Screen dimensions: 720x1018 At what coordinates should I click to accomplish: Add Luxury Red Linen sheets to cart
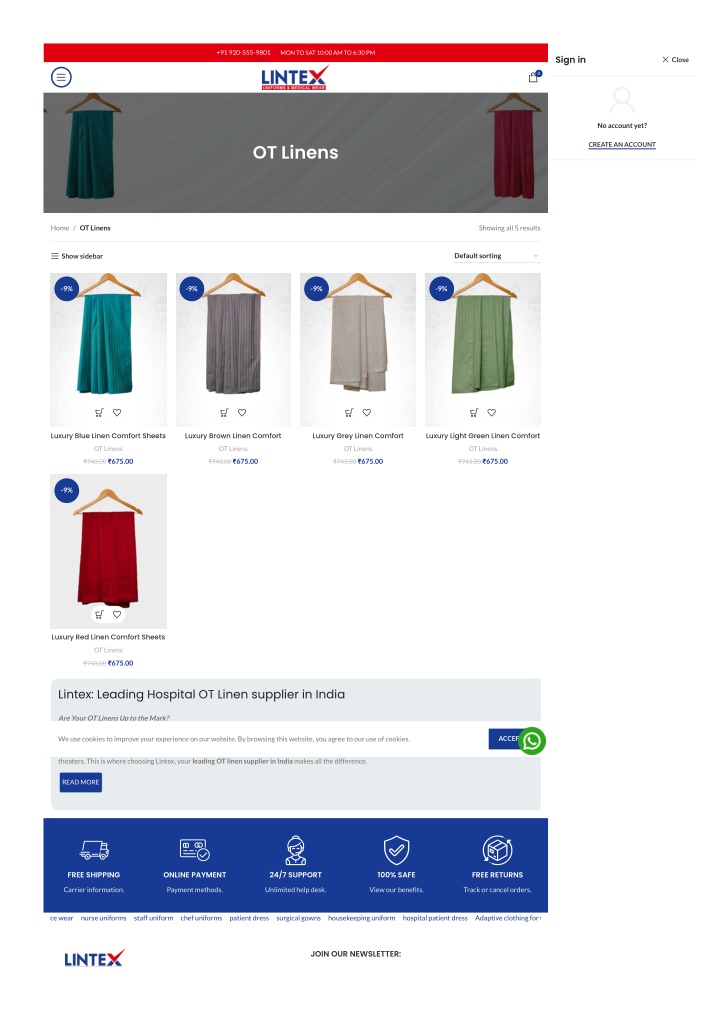[99, 614]
